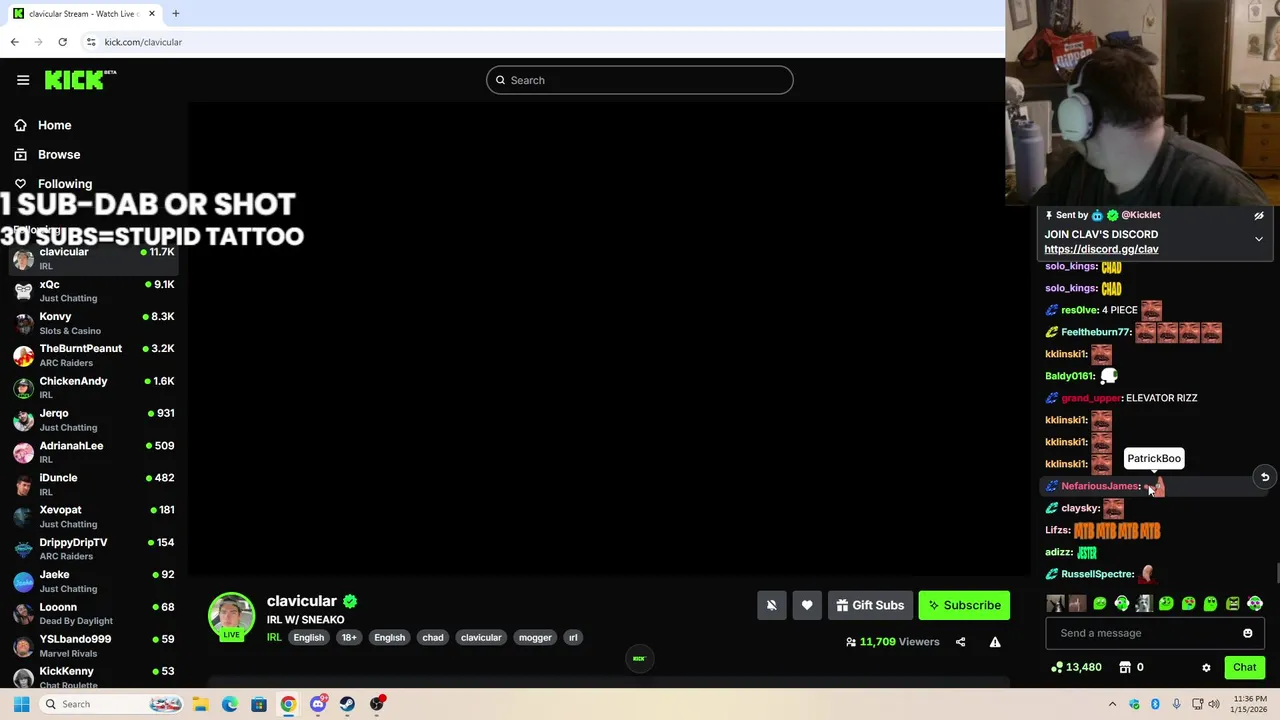Hide the pinned message with eye-slash icon
Image resolution: width=1280 pixels, height=720 pixels.
pos(1259,215)
